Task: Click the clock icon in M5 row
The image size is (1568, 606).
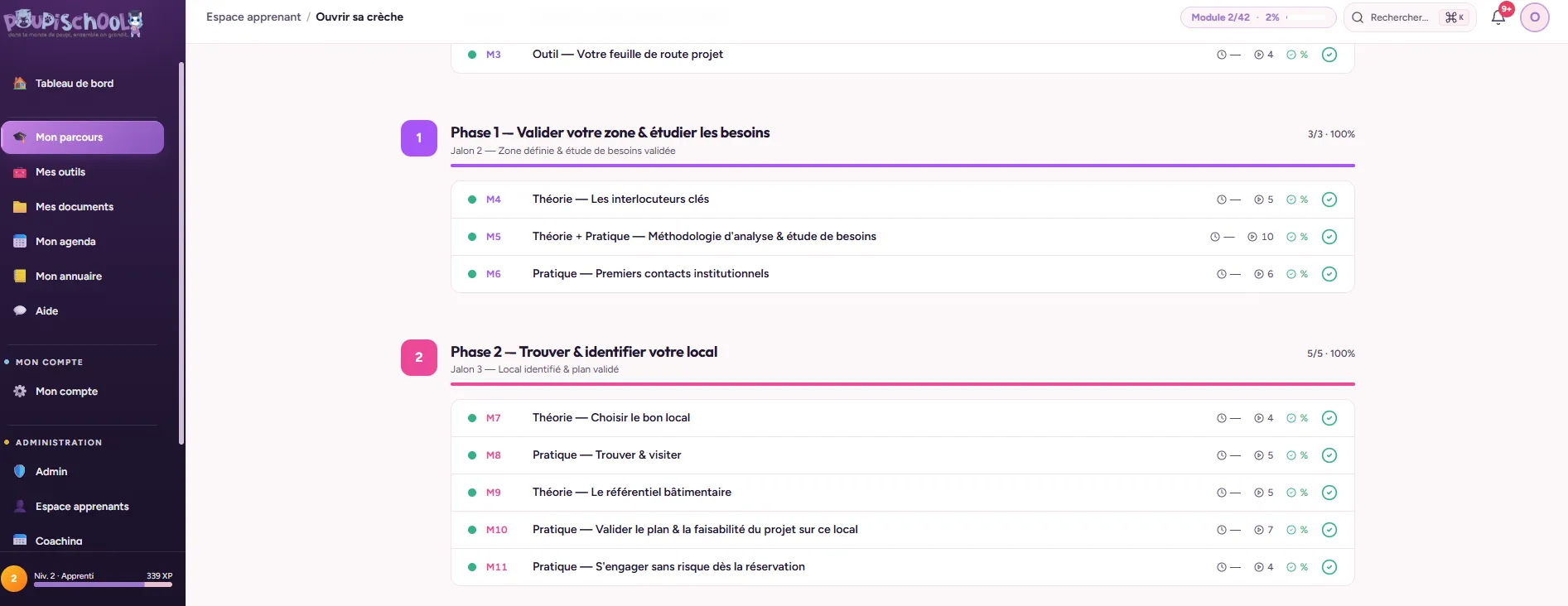Action: pos(1215,237)
